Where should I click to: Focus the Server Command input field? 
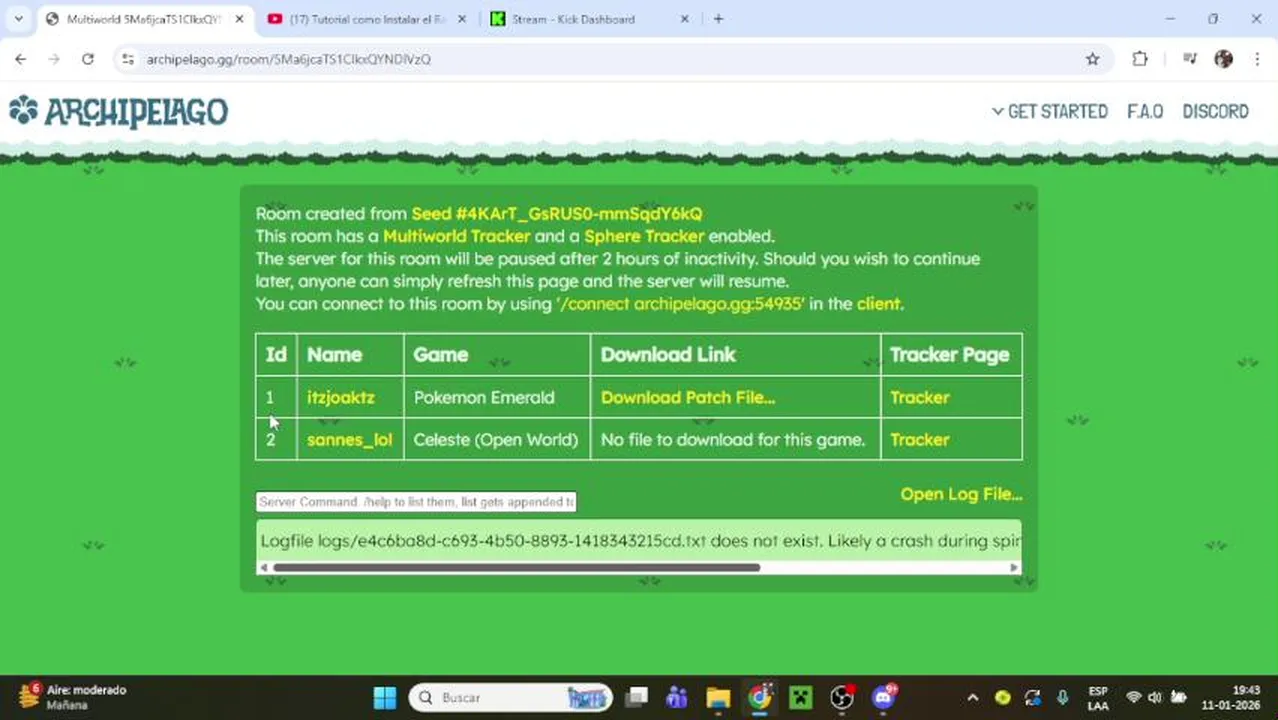416,501
